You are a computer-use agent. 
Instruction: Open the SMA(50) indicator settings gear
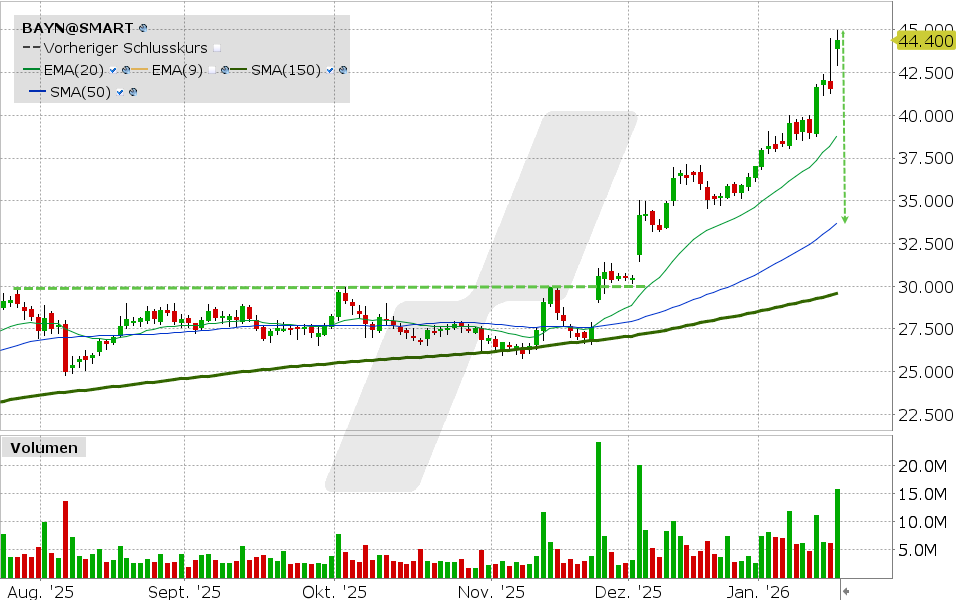point(132,91)
